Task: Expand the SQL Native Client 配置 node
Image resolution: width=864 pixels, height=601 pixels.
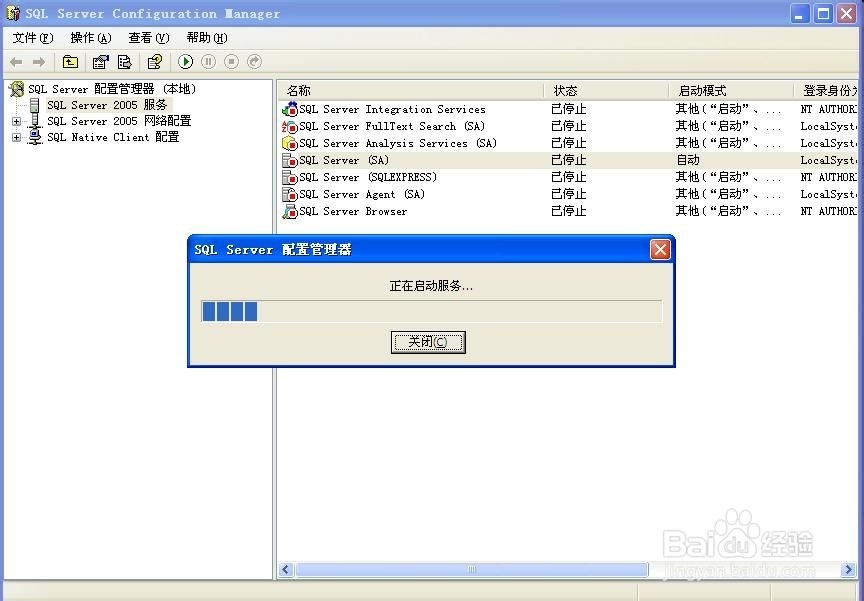Action: pyautogui.click(x=17, y=137)
